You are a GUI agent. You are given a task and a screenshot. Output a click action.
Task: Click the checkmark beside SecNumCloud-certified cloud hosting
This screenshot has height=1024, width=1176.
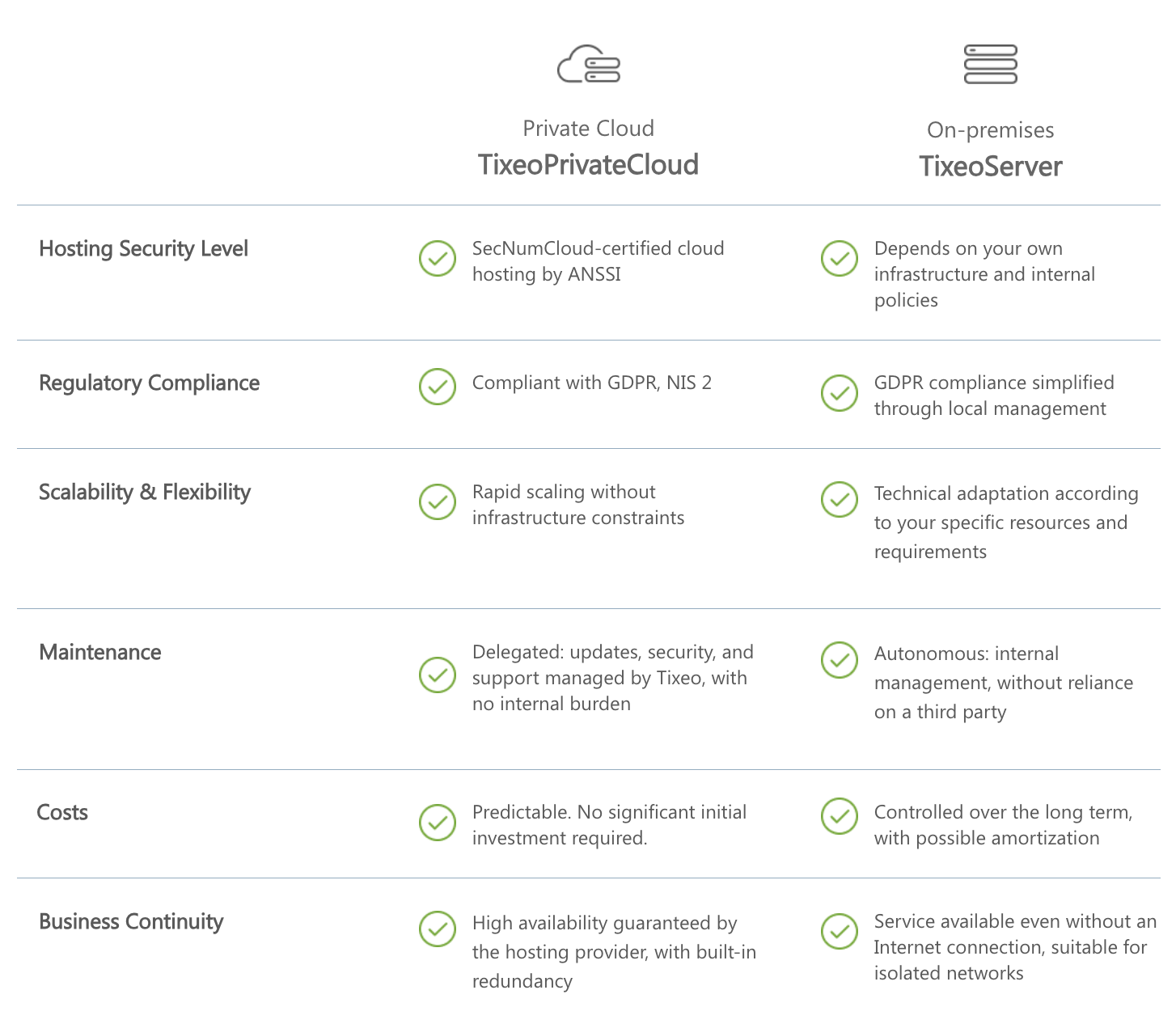[x=438, y=259]
